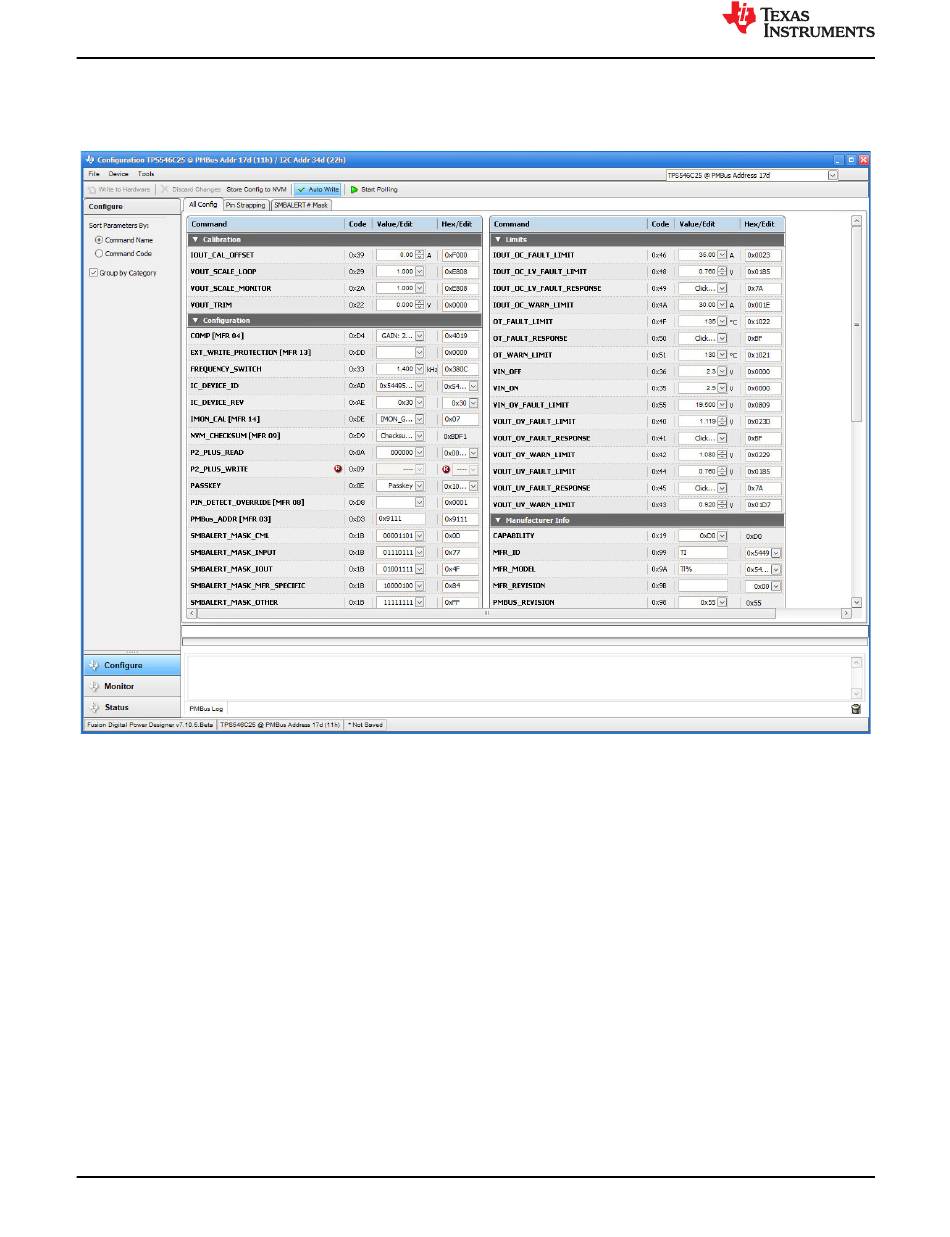Click the VOUT_TRIM value stepper
This screenshot has height=1237, width=950.
point(420,305)
